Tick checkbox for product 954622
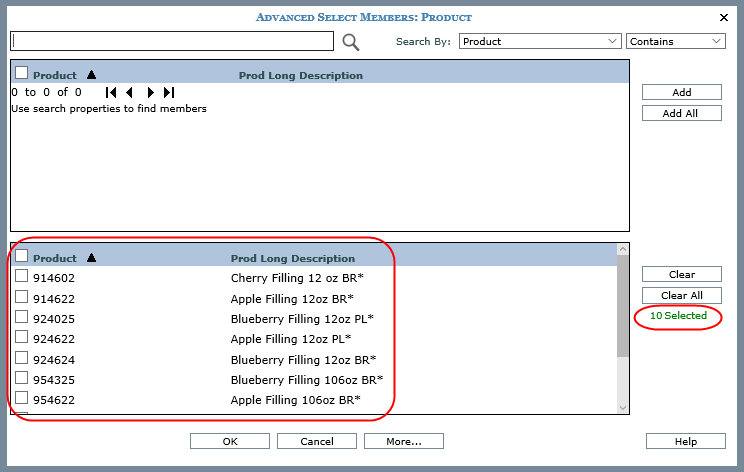This screenshot has height=472, width=744. point(21,397)
